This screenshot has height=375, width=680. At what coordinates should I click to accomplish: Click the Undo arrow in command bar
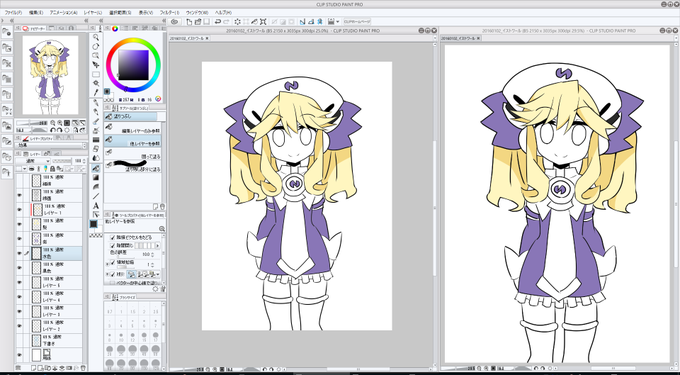pos(217,21)
